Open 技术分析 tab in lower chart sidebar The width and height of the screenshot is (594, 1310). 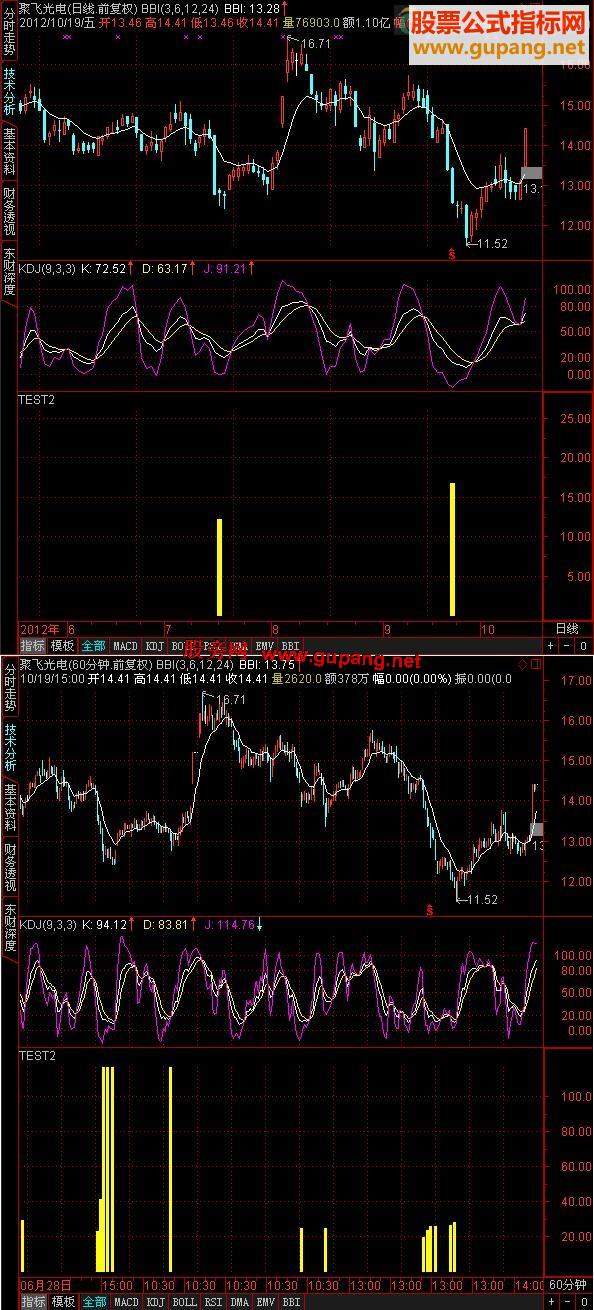(9, 748)
